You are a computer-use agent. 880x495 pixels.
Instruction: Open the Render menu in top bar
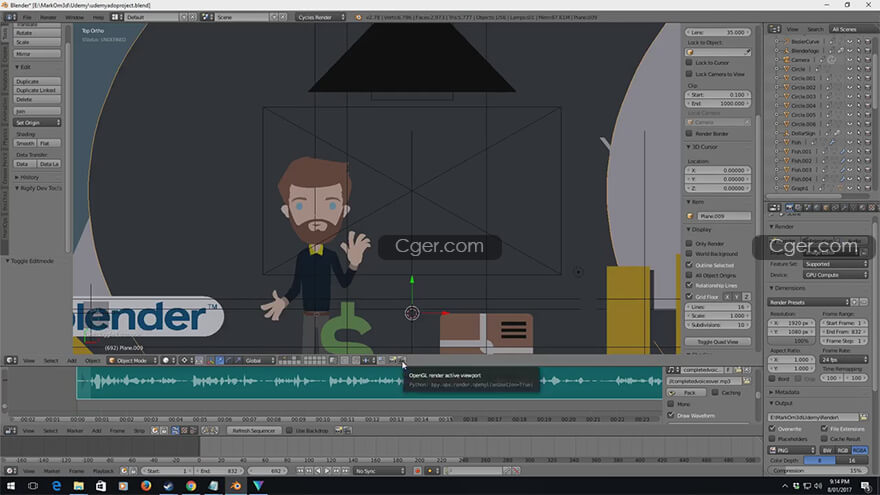pos(48,17)
